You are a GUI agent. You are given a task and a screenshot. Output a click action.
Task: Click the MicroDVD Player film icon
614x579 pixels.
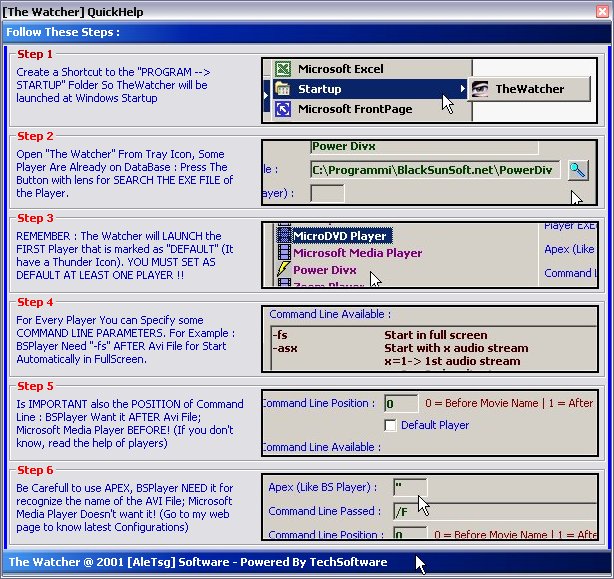[284, 235]
